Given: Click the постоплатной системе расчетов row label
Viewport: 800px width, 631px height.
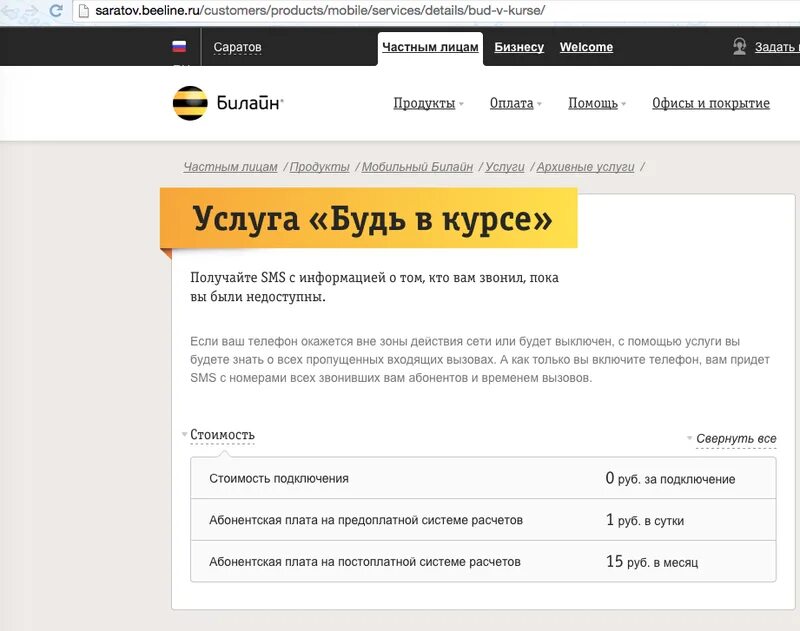Looking at the screenshot, I should tap(365, 562).
